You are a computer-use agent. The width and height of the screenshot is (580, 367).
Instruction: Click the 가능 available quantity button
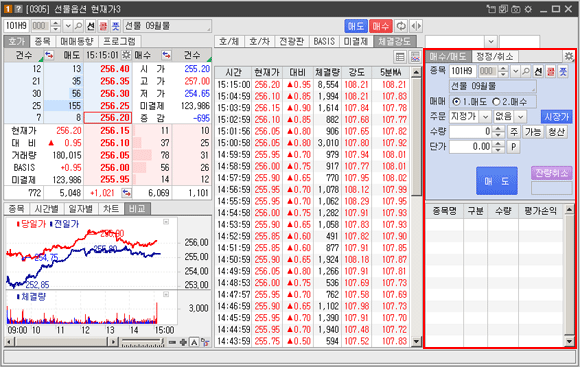[x=533, y=132]
